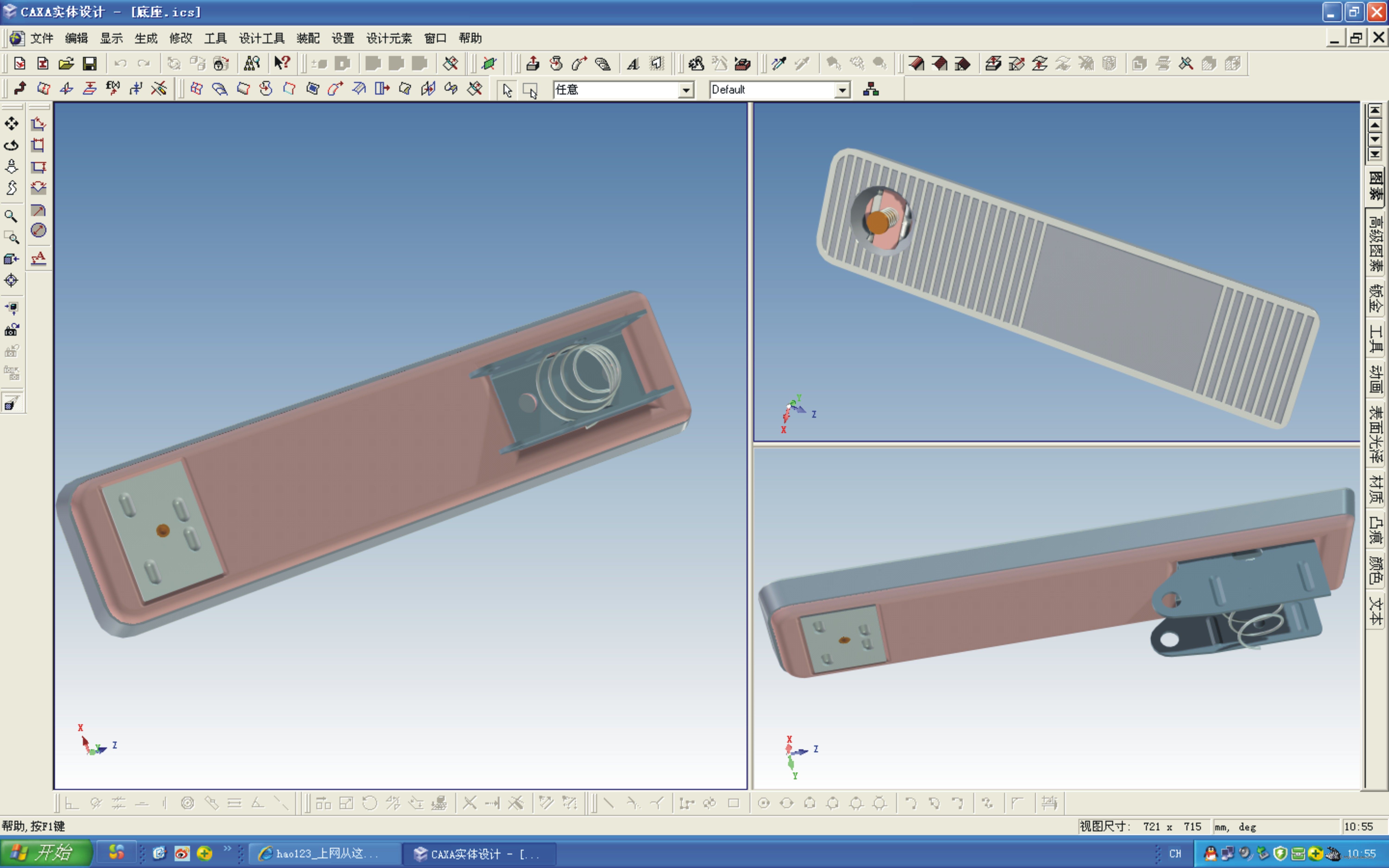The image size is (1389, 868).
Task: Switch to the 表面光泽 catalog tab
Action: click(x=1375, y=435)
